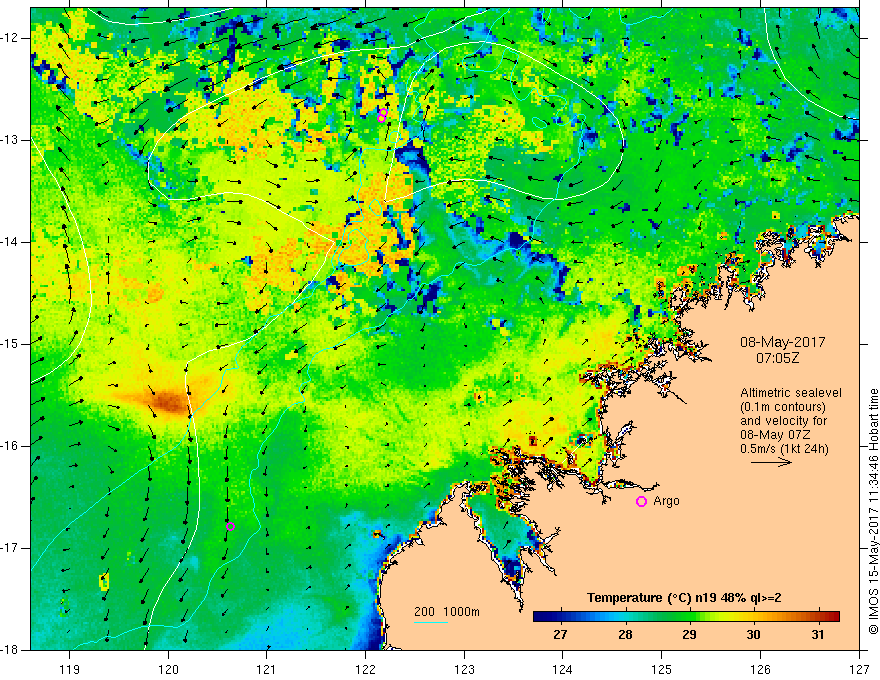
Task: Click the "08-May 07Z" caption line
Action: (775, 434)
